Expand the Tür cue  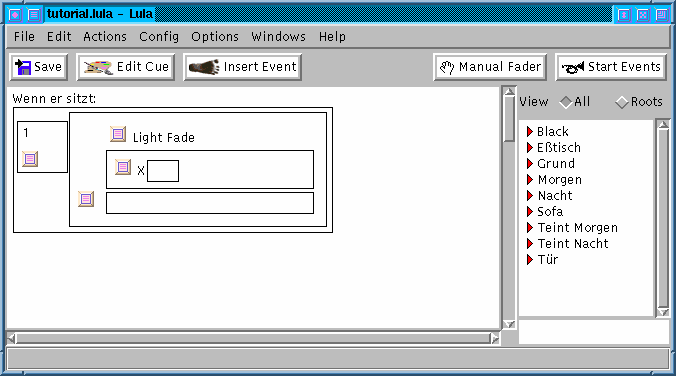pos(530,259)
